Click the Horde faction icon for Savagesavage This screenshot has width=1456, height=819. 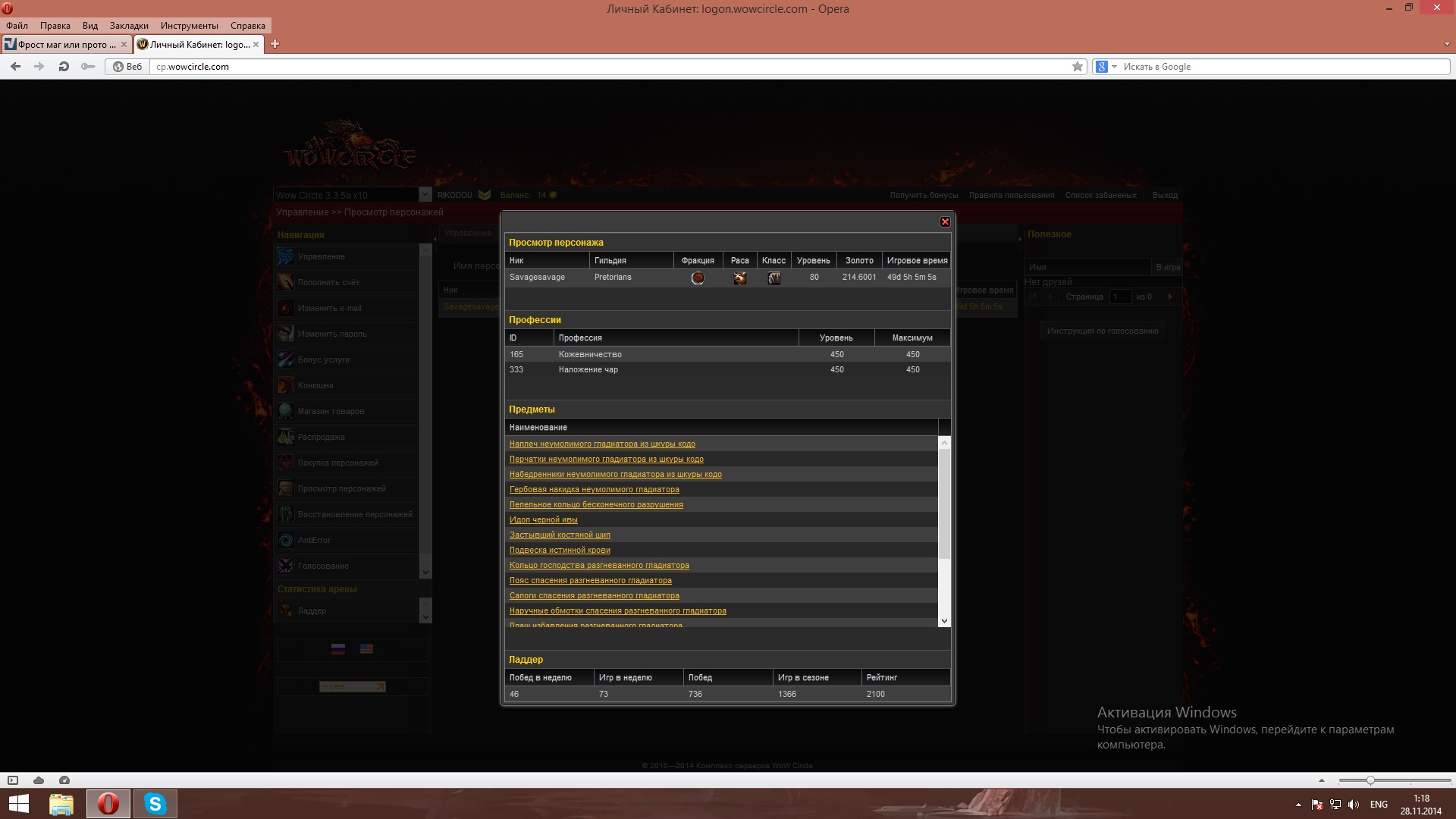click(698, 278)
